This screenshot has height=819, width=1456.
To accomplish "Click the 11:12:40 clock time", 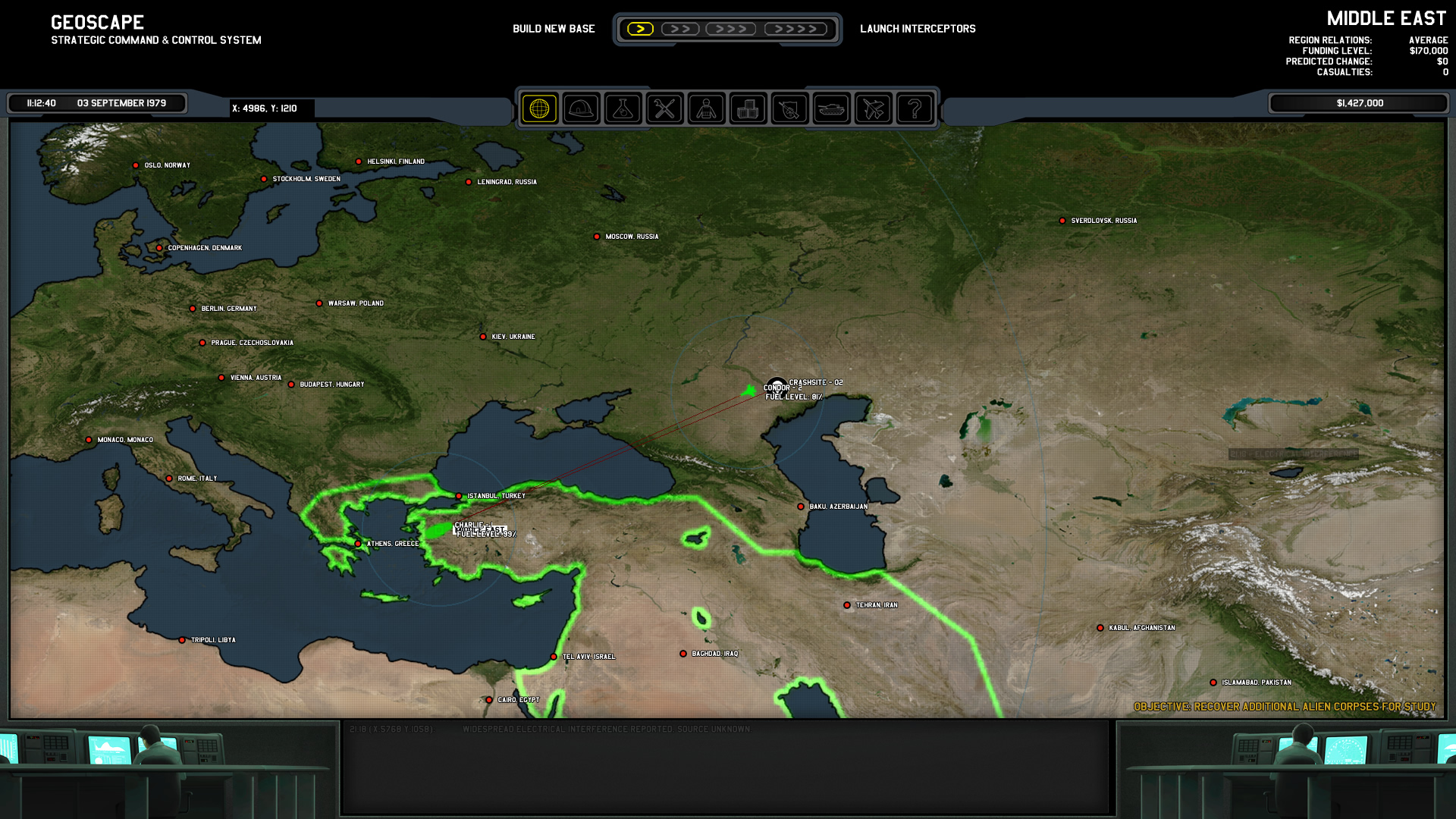I will click(42, 103).
